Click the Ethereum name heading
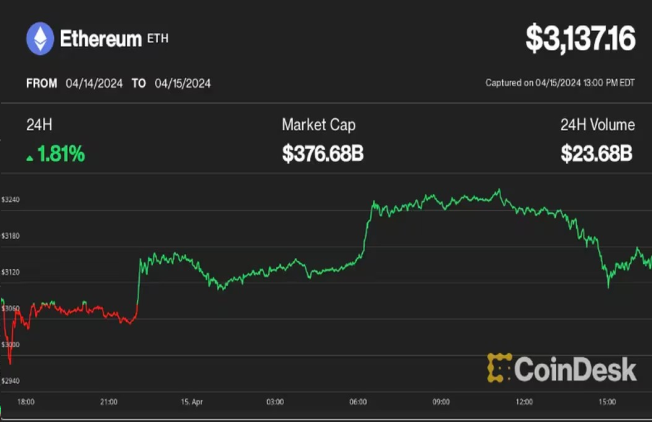The image size is (652, 422). tap(101, 39)
